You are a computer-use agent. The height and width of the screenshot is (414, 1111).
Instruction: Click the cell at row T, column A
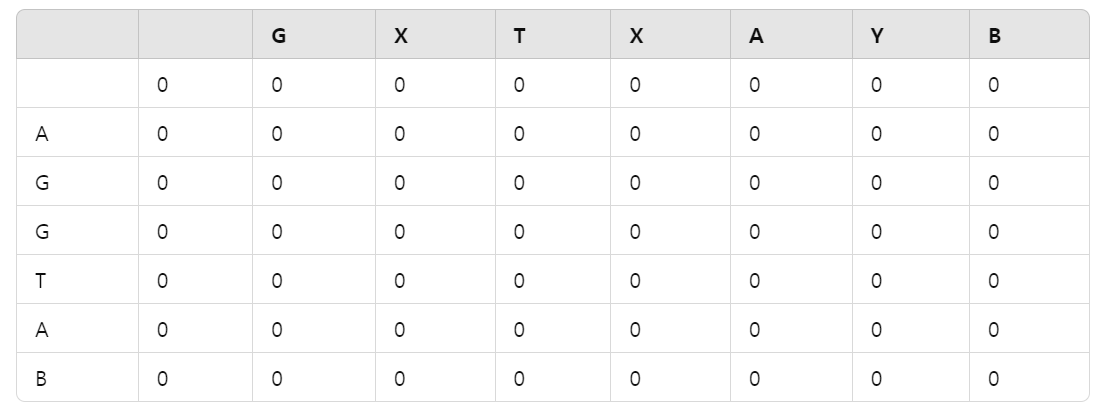(791, 280)
